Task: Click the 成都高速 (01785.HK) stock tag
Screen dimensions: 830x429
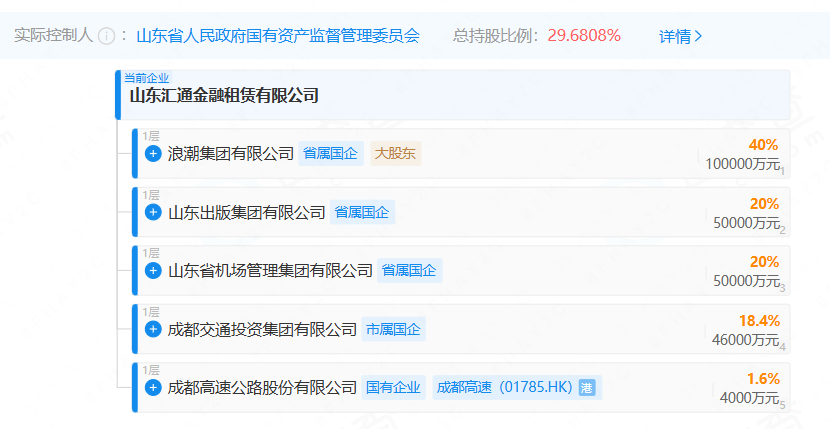Action: (505, 387)
